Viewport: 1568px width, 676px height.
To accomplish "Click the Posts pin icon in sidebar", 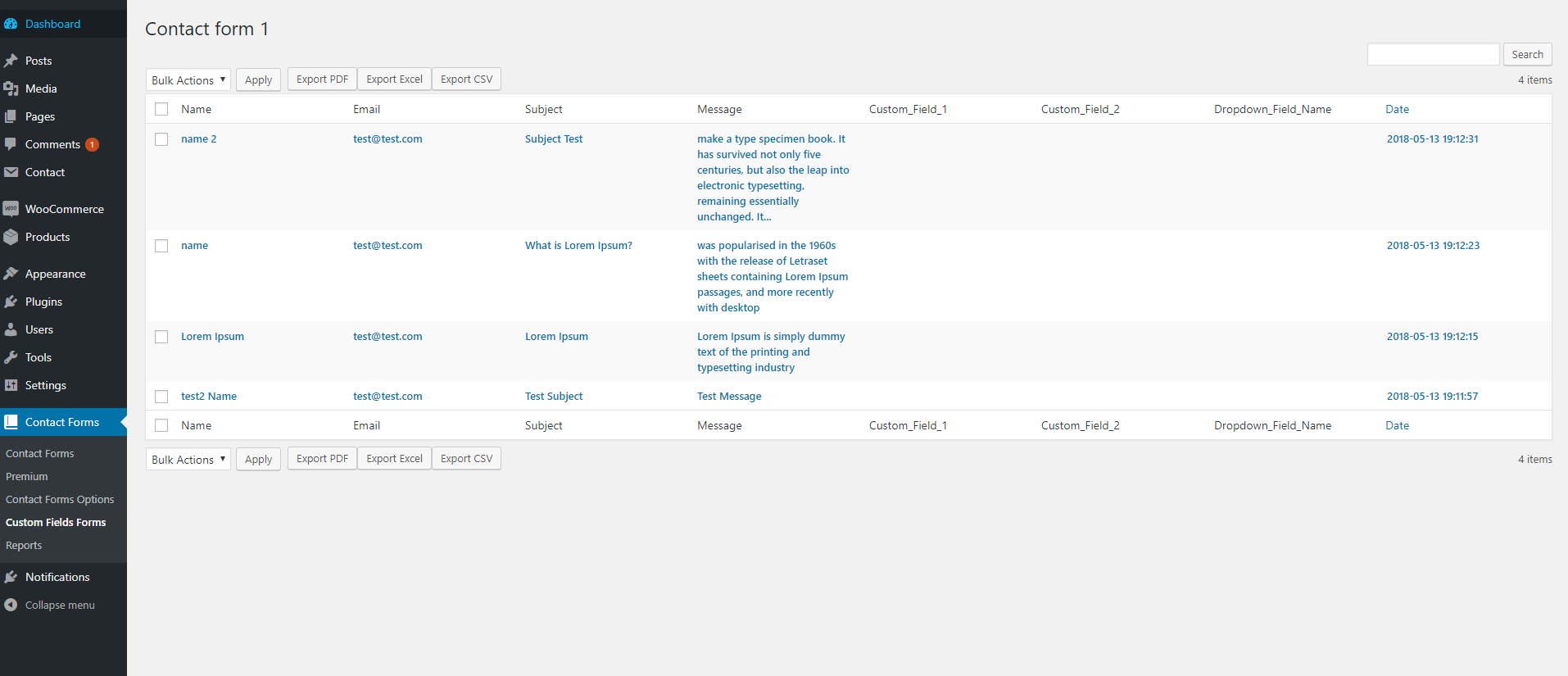I will point(11,61).
